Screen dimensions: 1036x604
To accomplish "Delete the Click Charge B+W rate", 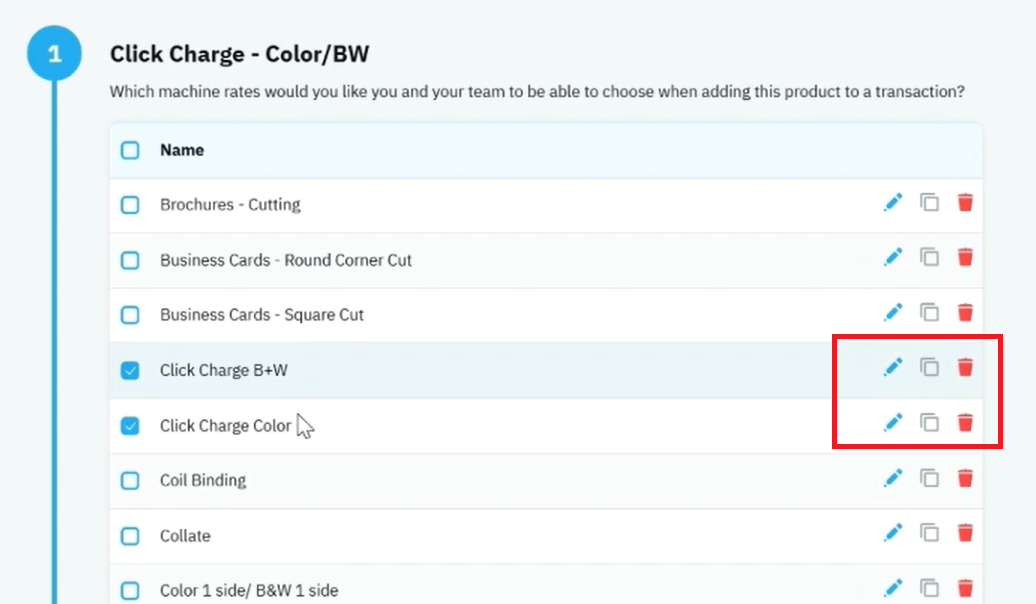I will (965, 367).
